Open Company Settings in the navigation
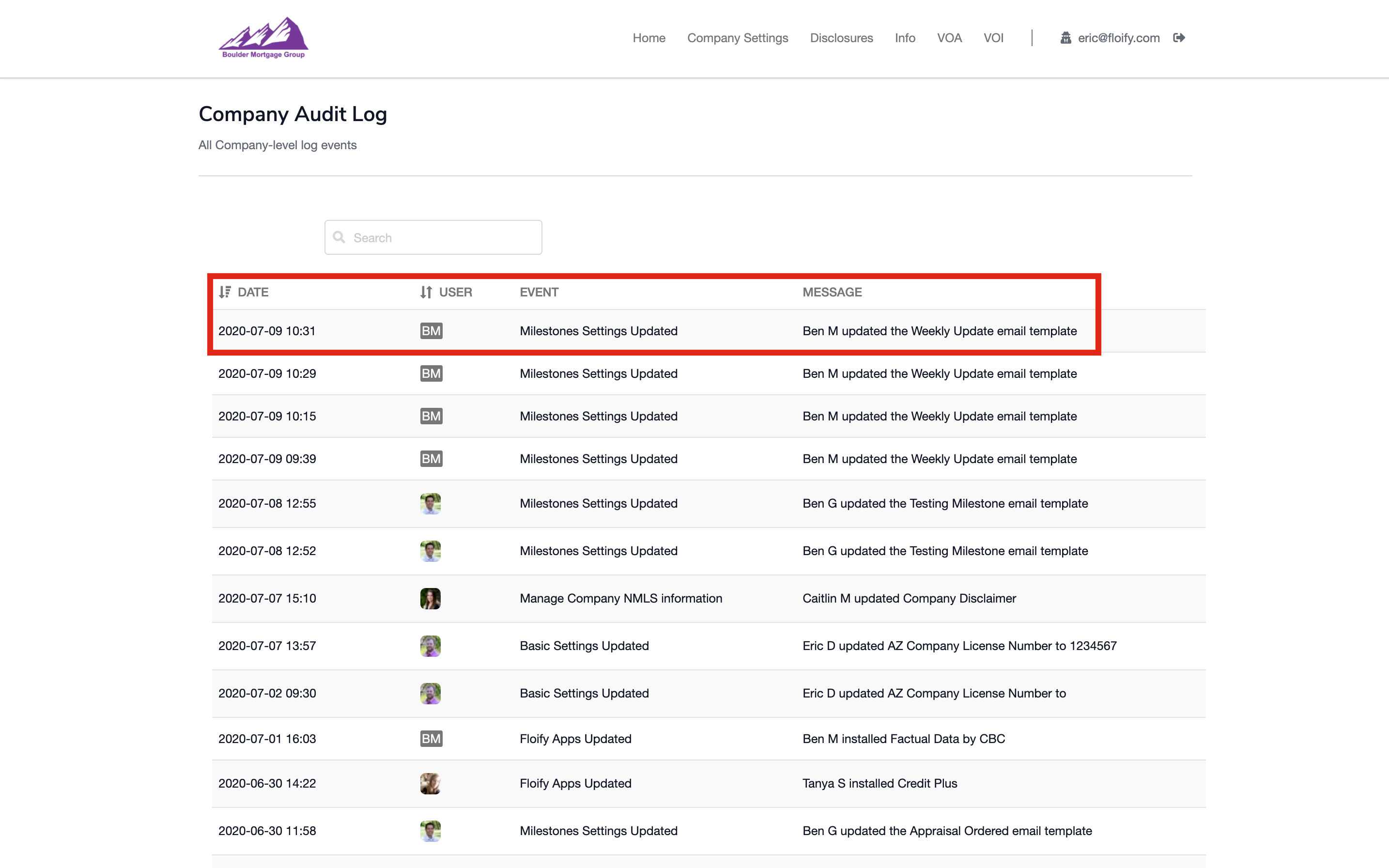The width and height of the screenshot is (1389, 868). click(738, 38)
